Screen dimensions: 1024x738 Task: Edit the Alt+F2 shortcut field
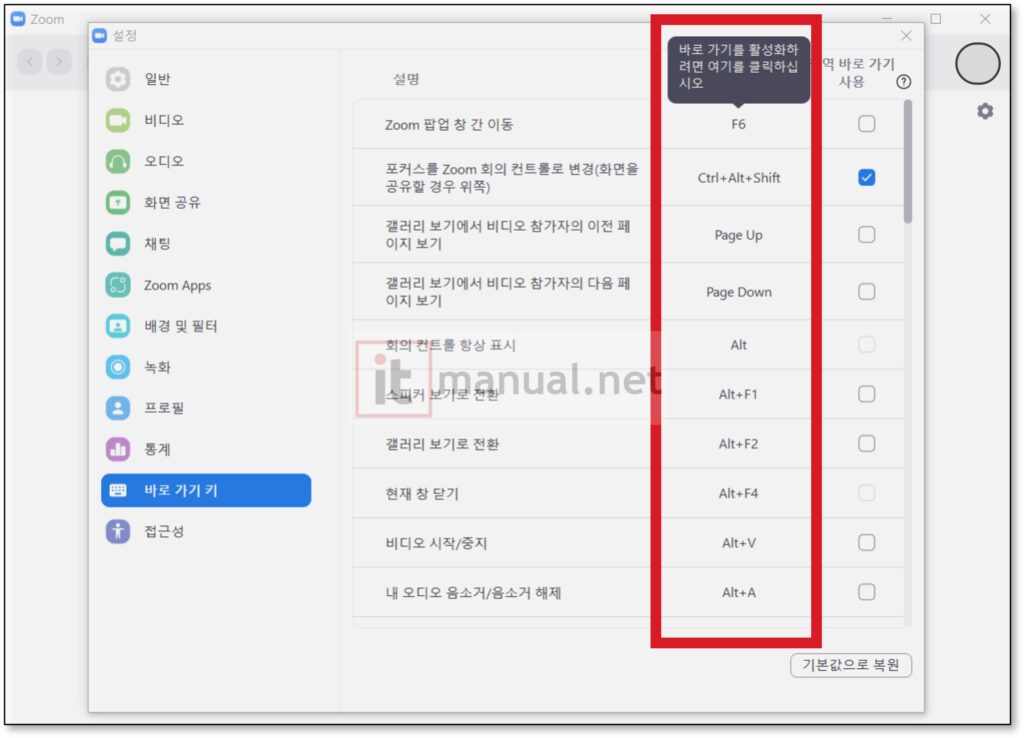(738, 444)
